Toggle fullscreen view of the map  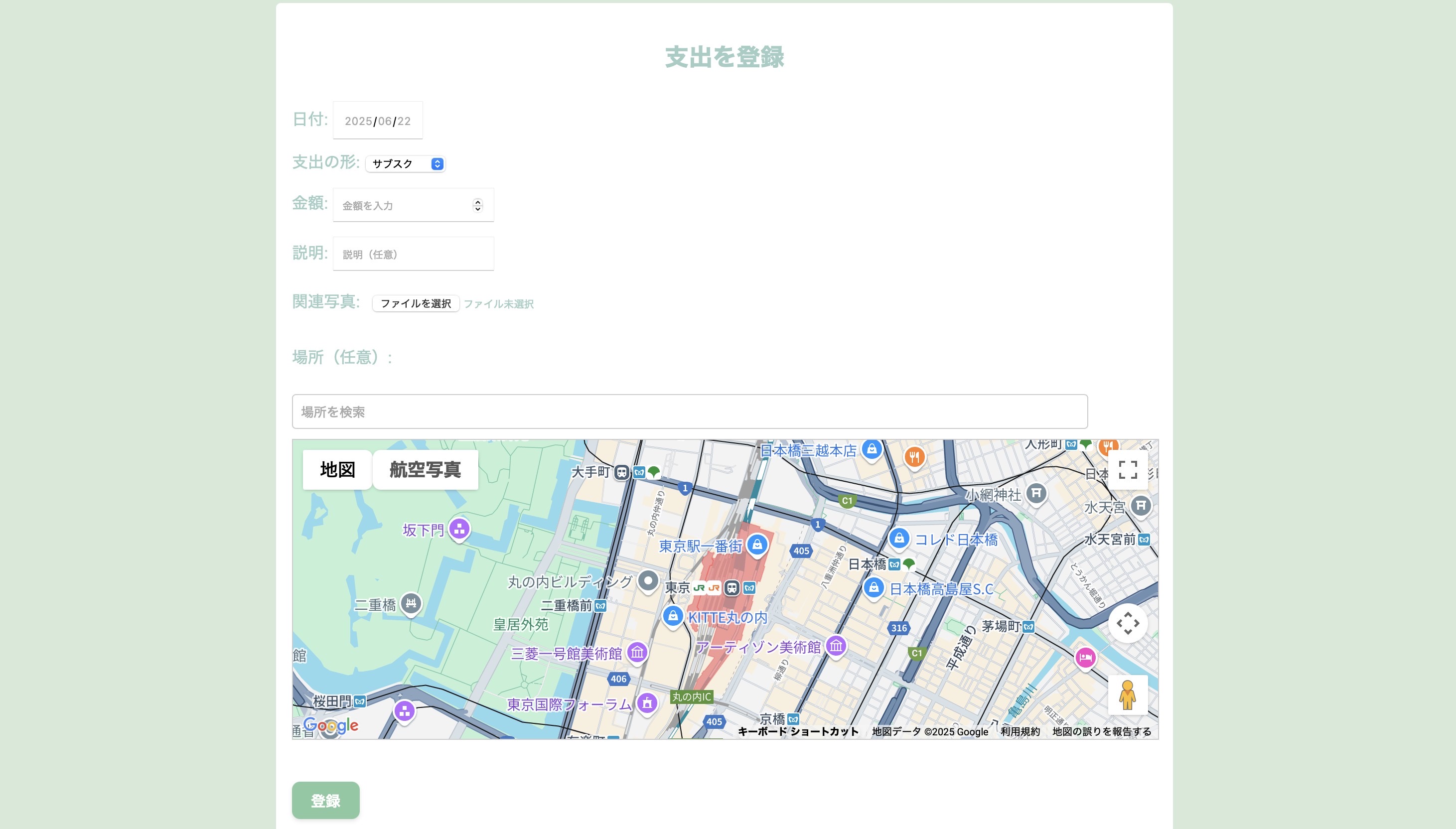pos(1128,470)
